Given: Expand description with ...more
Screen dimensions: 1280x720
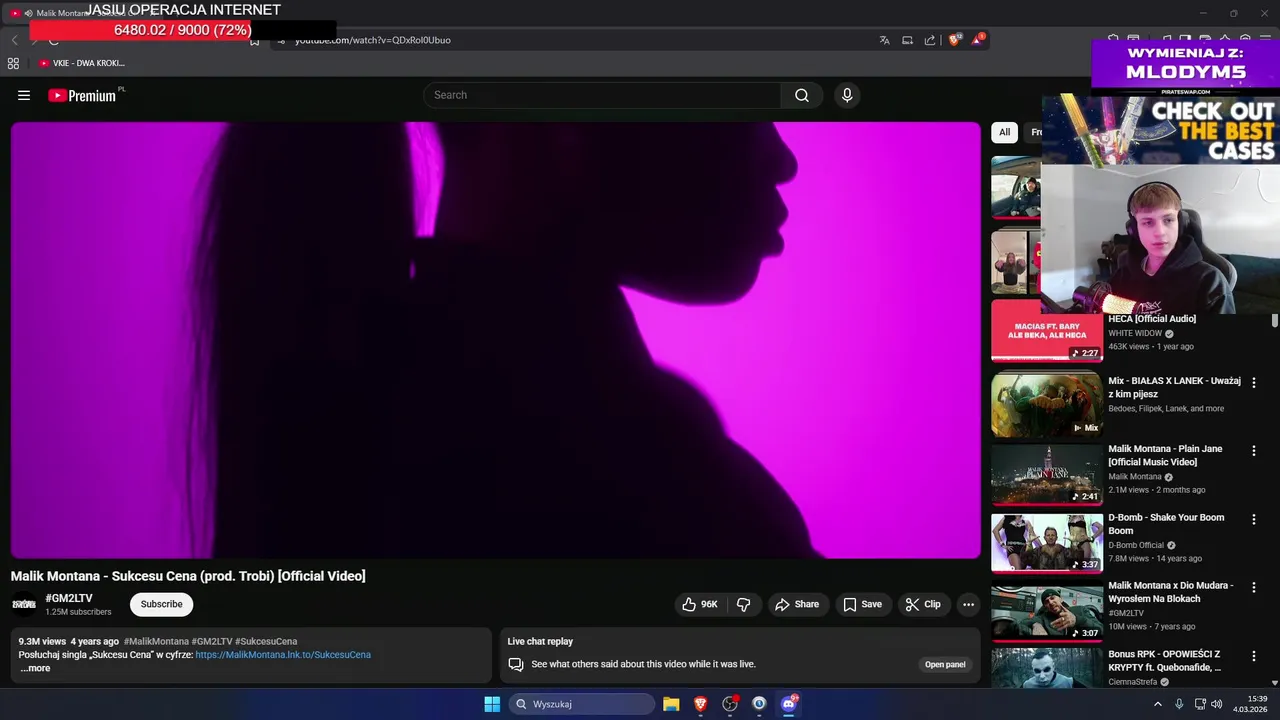Looking at the screenshot, I should 35,668.
